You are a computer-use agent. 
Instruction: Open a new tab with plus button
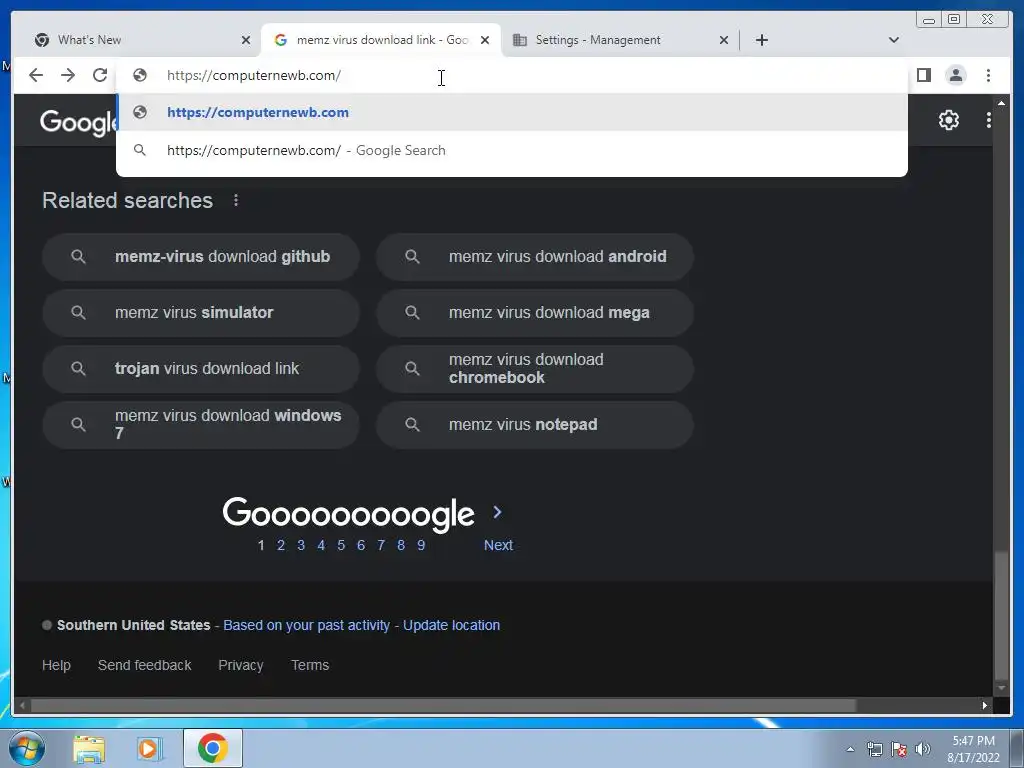pyautogui.click(x=761, y=40)
